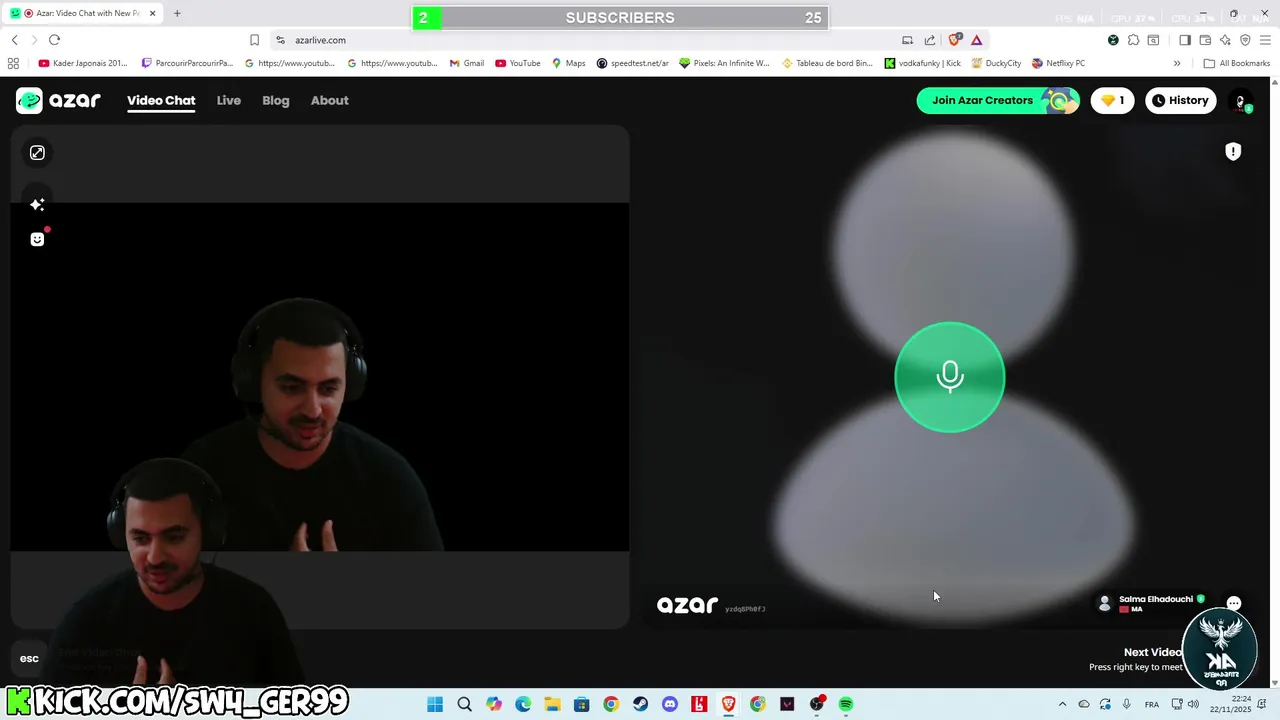Open the sparkle effects button
The height and width of the screenshot is (720, 1280).
pos(37,204)
